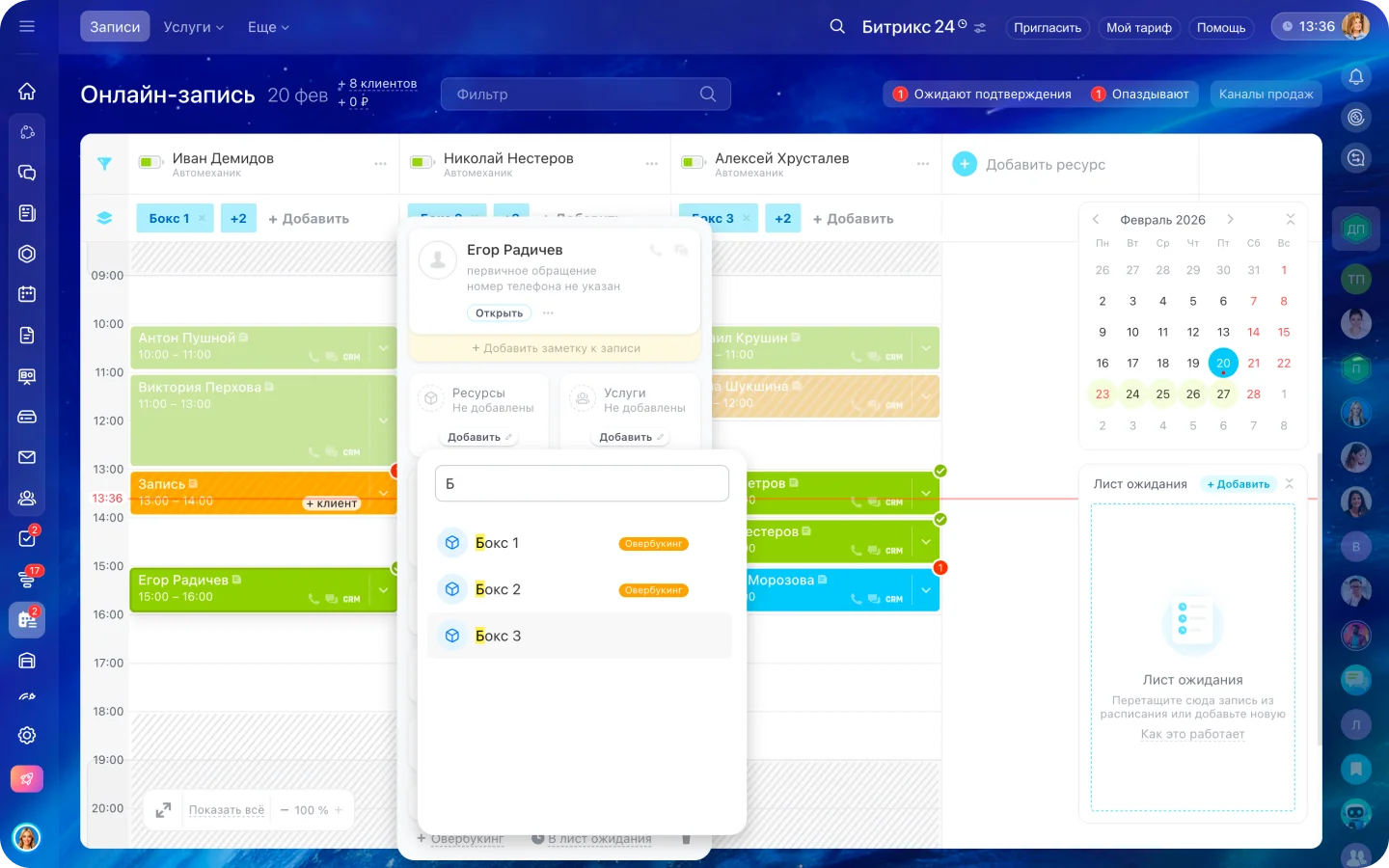Open the calendar icon in left sidebar
1389x868 pixels.
(27, 294)
